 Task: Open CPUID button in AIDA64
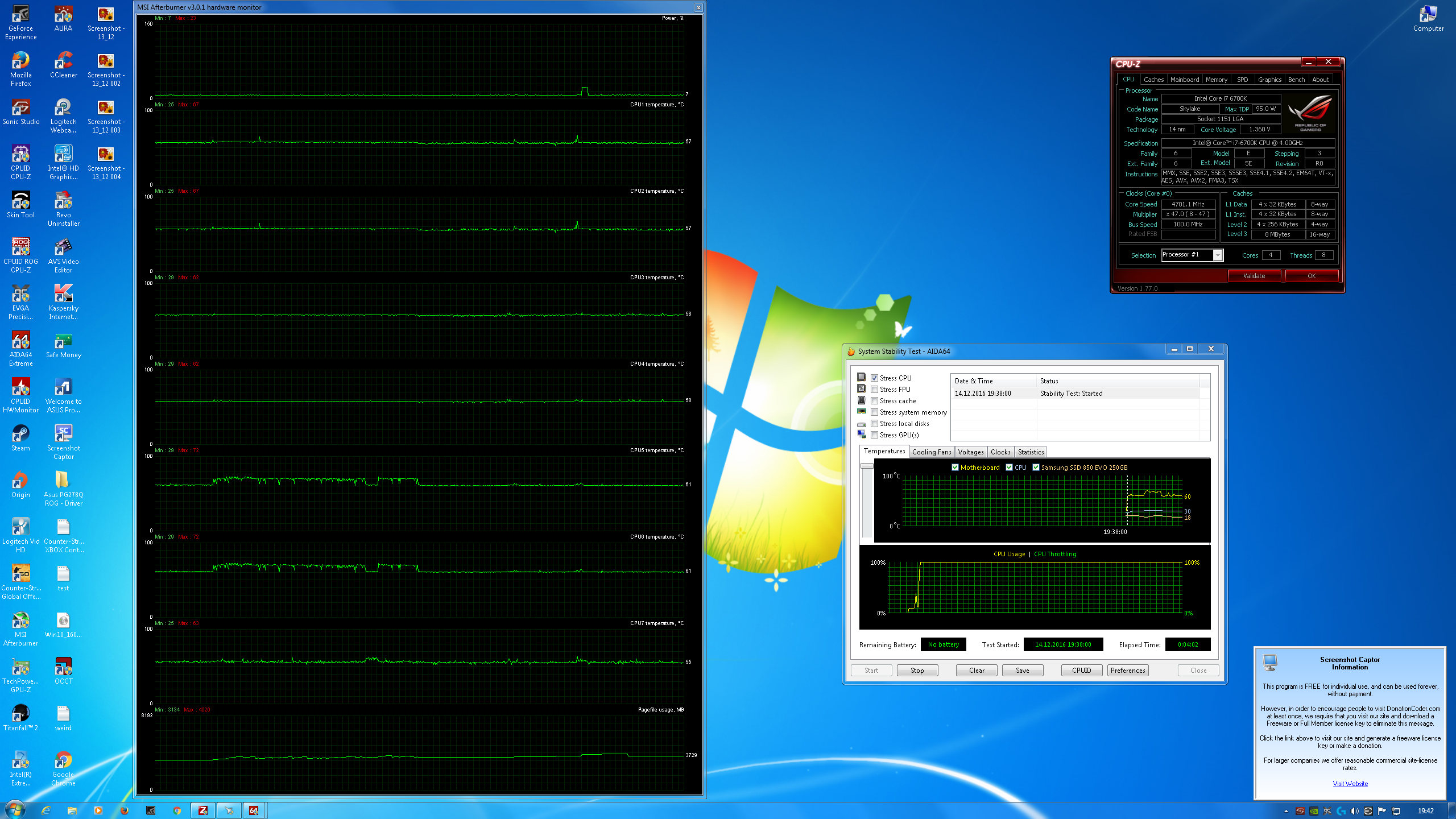click(1082, 671)
